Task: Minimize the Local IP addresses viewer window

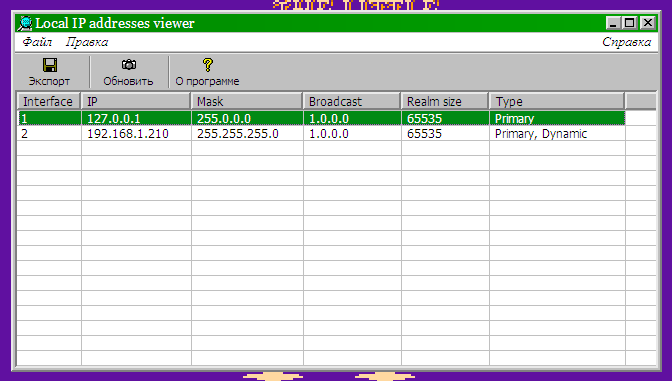Action: 613,23
